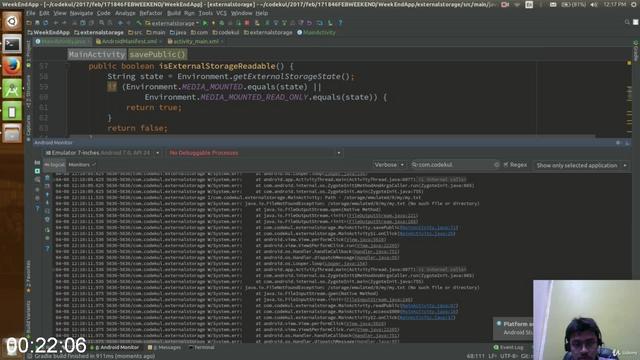Switch to AndroidManifest.xml editor tab
This screenshot has width=640, height=360.
point(129,42)
